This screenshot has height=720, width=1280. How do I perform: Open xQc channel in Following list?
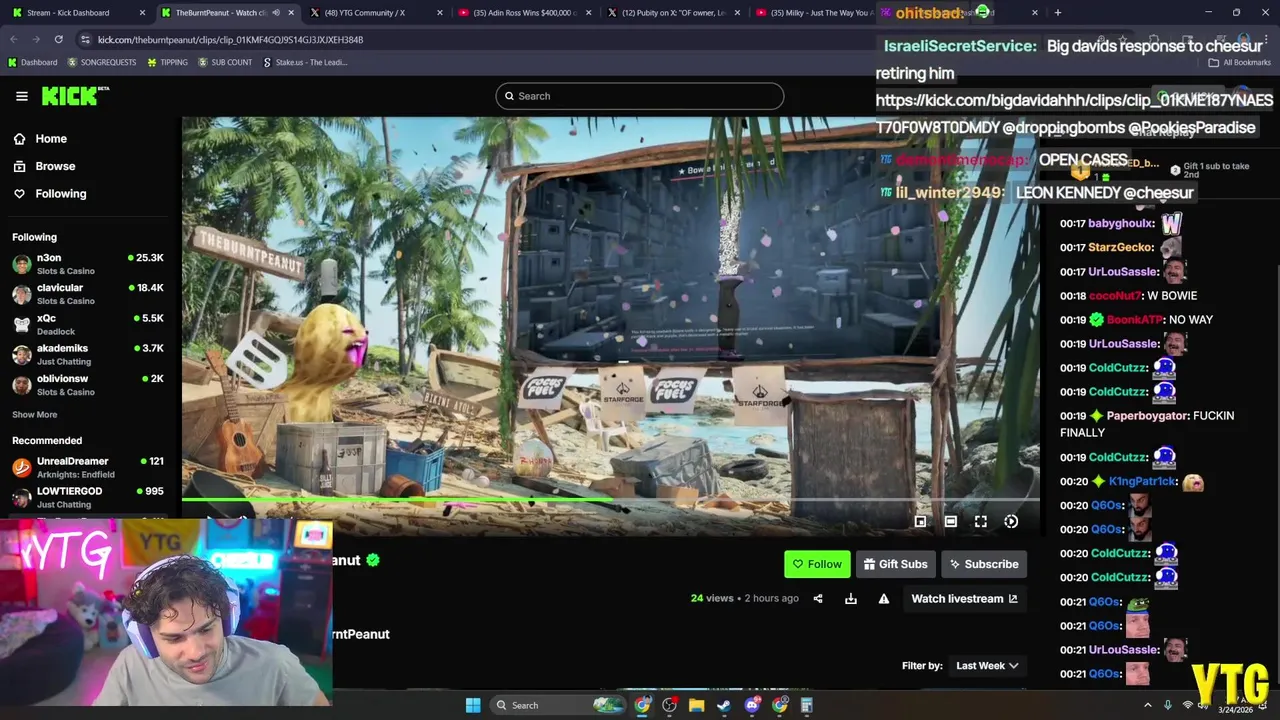(88, 324)
